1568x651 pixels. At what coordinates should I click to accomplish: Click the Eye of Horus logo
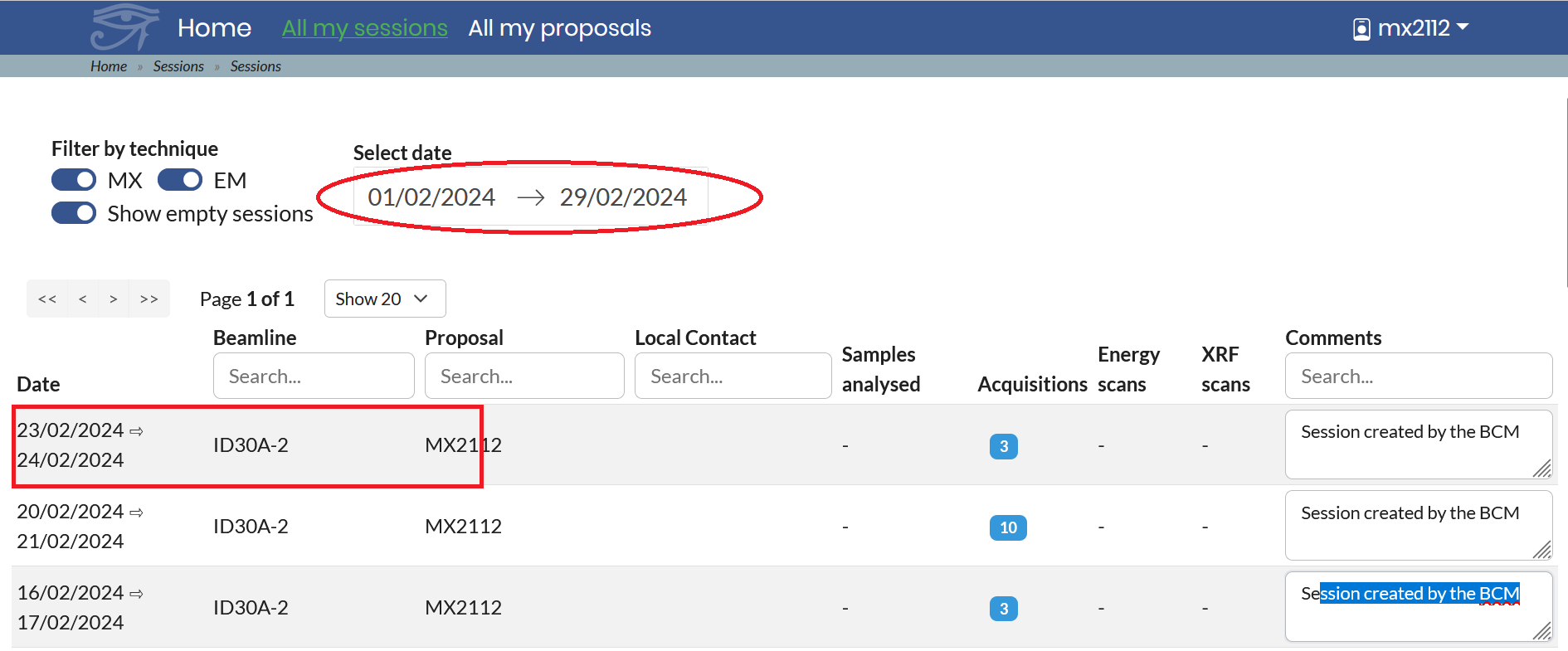(x=124, y=27)
